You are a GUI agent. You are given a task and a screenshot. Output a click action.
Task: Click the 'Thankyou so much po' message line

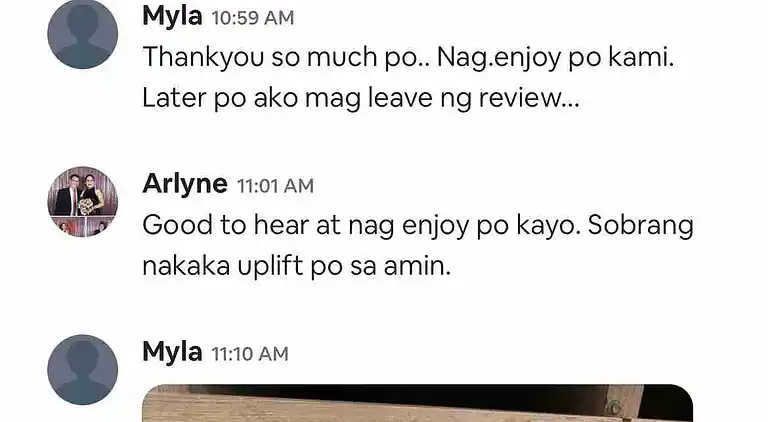point(408,58)
